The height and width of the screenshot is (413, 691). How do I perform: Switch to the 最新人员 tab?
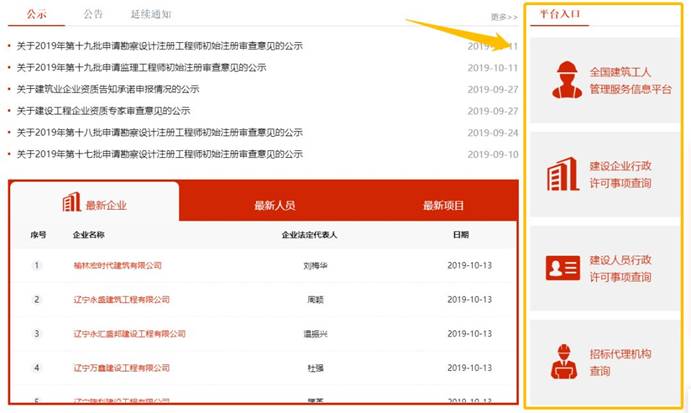click(x=274, y=205)
